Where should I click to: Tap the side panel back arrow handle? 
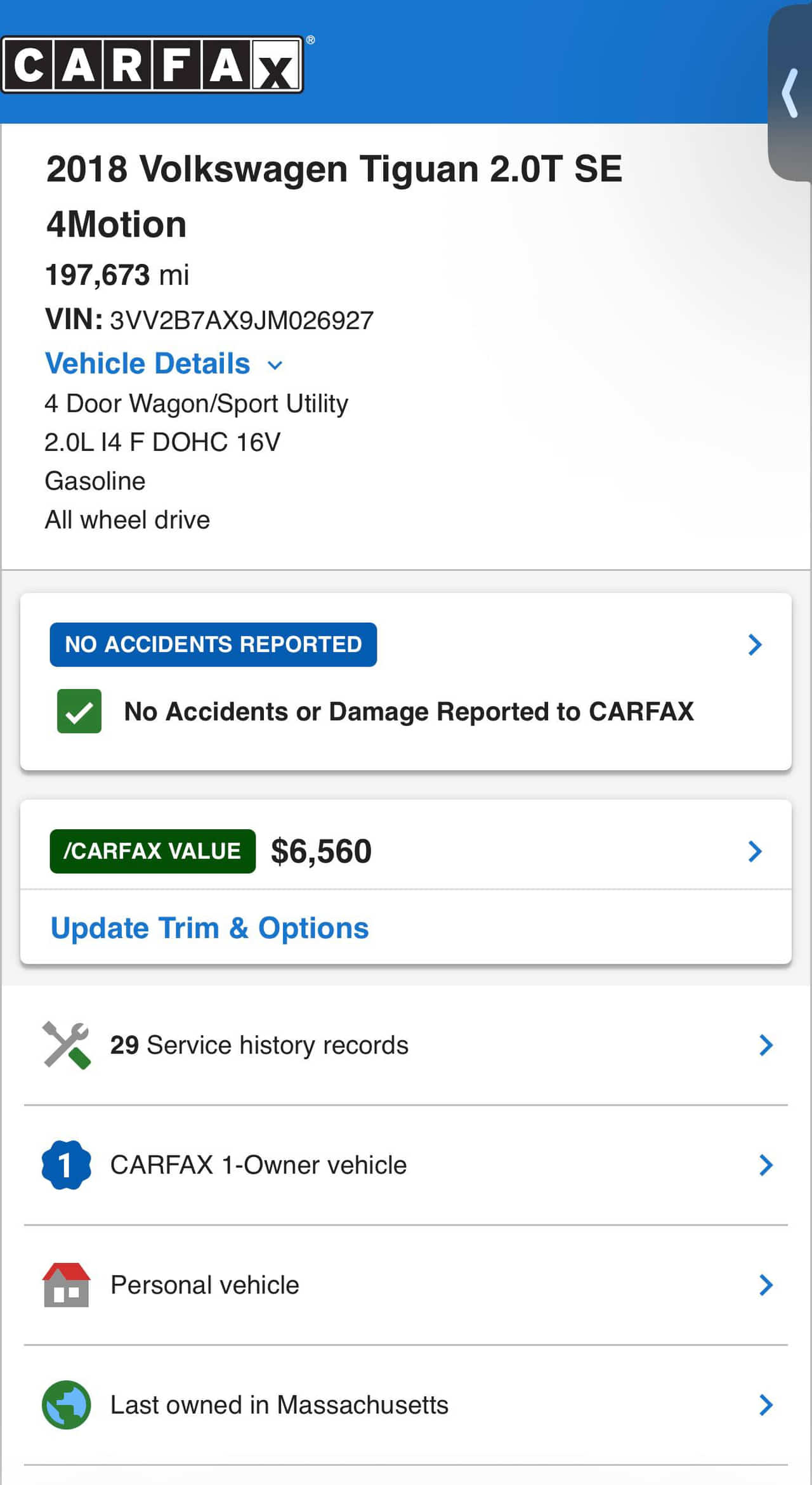(x=790, y=93)
